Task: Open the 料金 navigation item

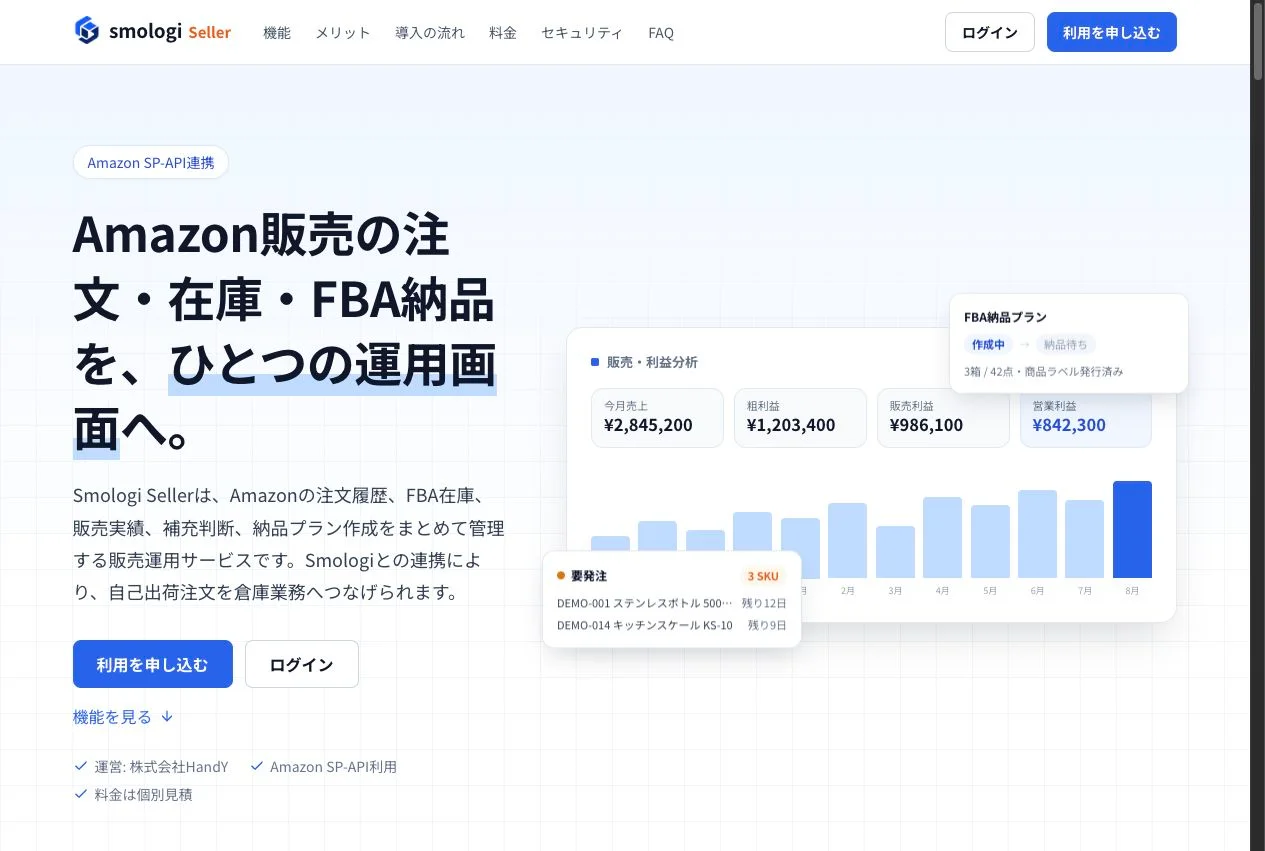Action: (x=503, y=32)
